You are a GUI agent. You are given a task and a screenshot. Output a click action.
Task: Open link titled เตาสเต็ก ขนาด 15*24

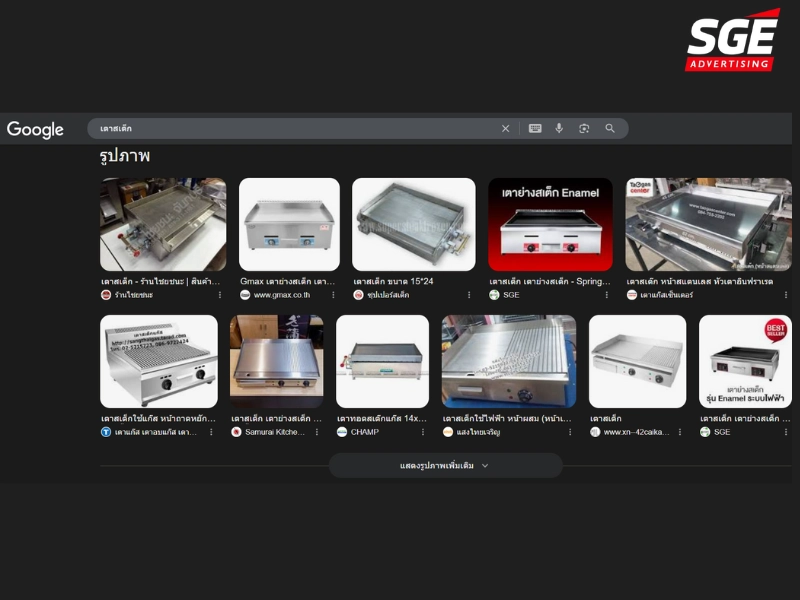(x=393, y=282)
